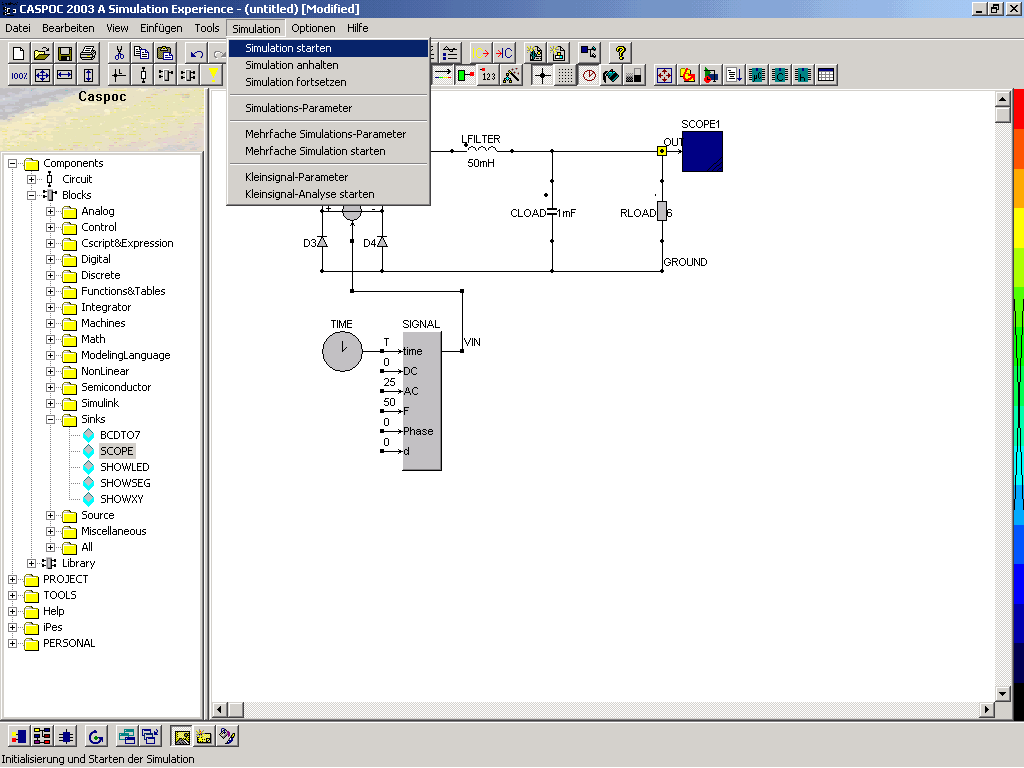This screenshot has width=1024, height=768.
Task: Click the table grid icon in toolbar
Action: coord(826,75)
